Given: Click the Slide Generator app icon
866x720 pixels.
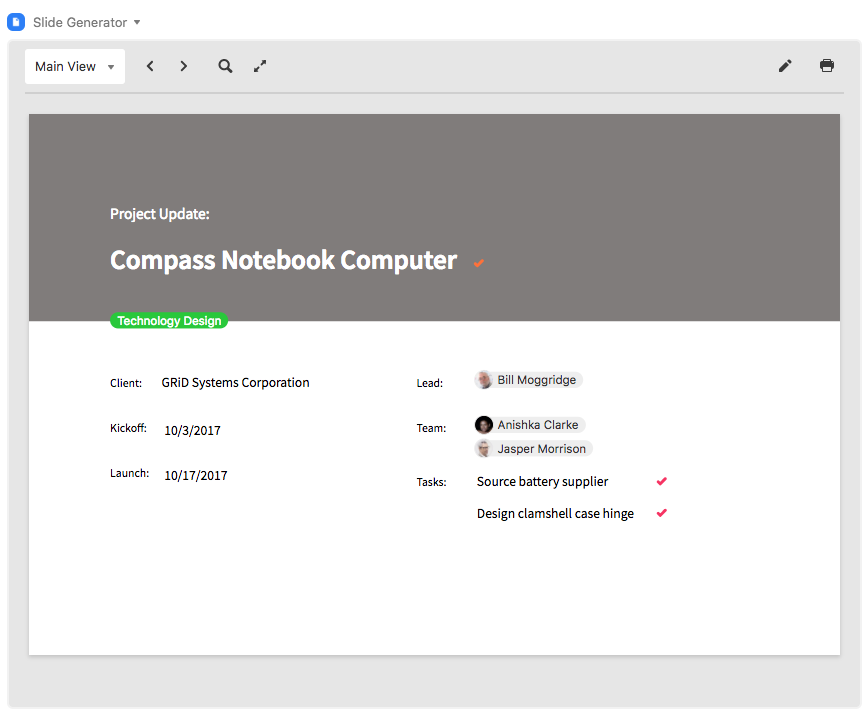Looking at the screenshot, I should pos(16,22).
